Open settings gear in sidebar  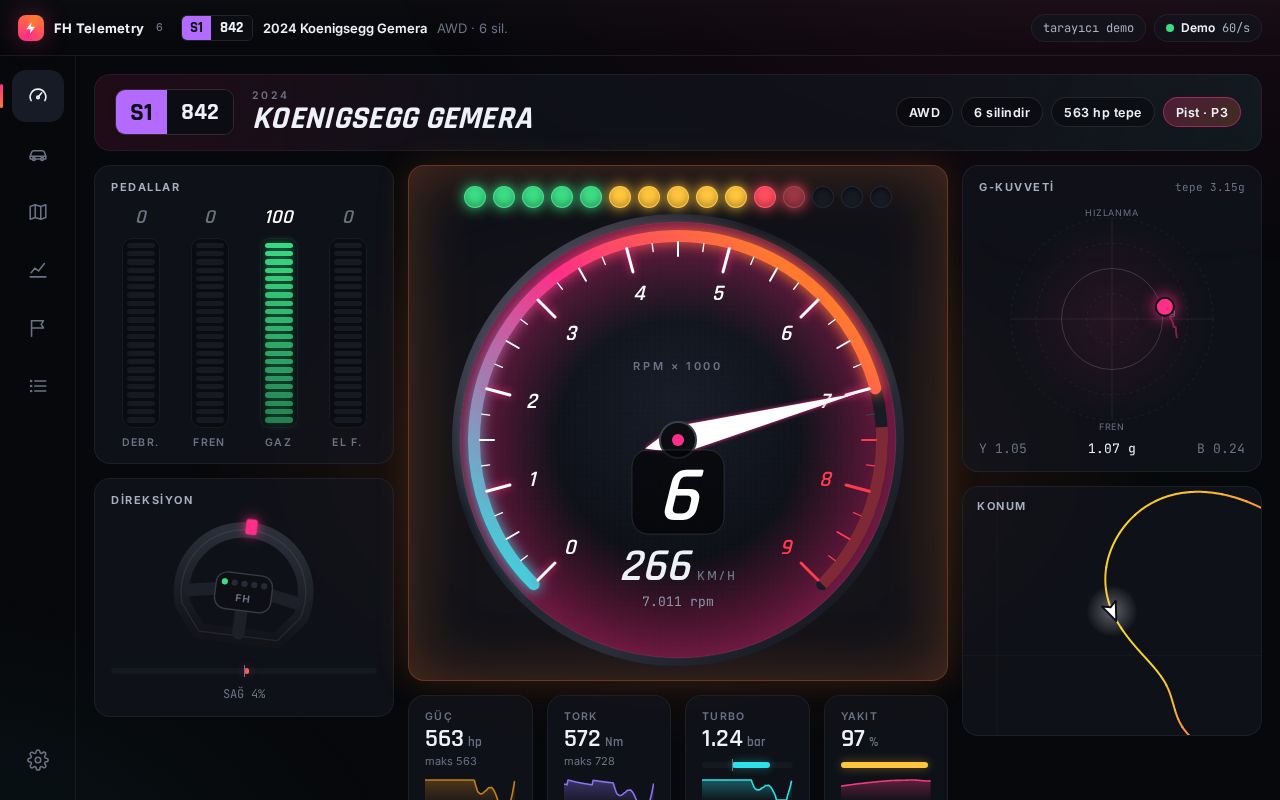(x=38, y=760)
